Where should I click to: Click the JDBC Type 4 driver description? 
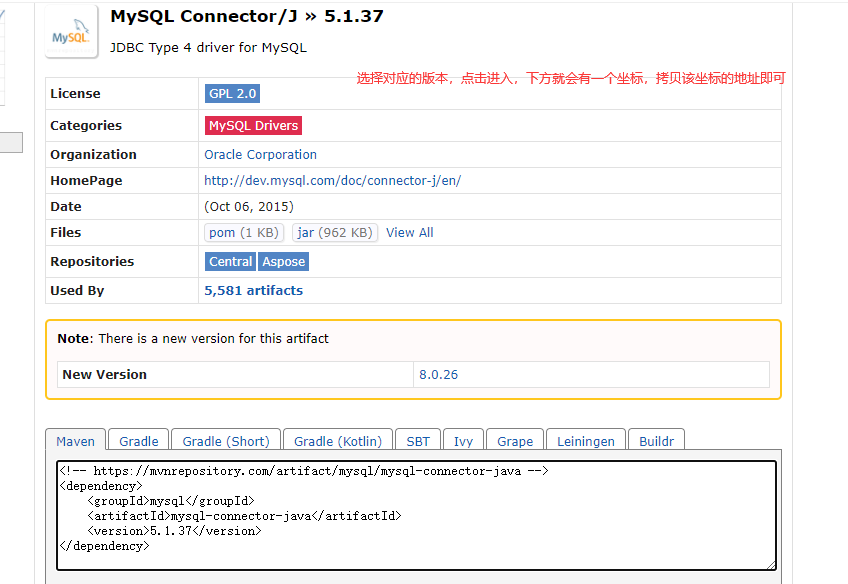pyautogui.click(x=208, y=48)
